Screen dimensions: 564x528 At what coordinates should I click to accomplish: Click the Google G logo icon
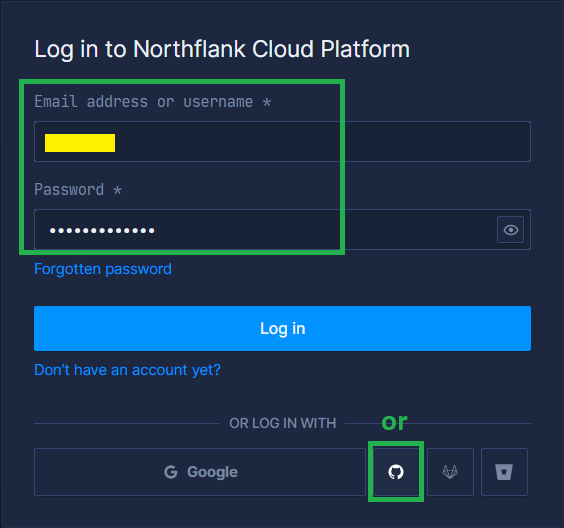pyautogui.click(x=171, y=472)
